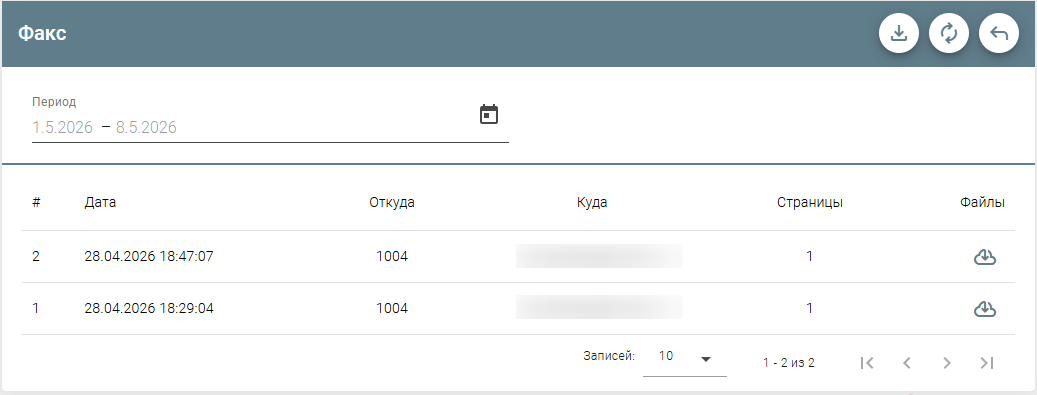1037x395 pixels.
Task: Go to the next page of records
Action: (x=946, y=363)
